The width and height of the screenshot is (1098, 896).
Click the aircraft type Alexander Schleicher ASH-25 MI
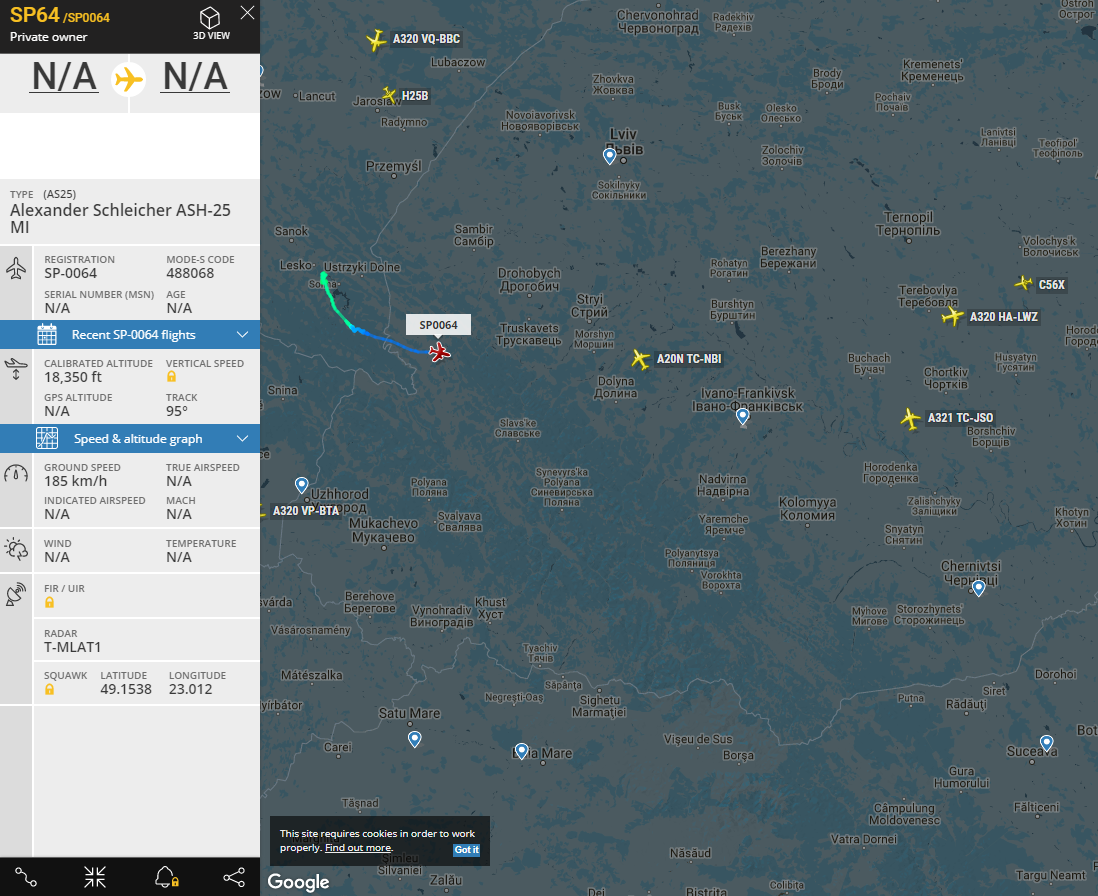click(120, 218)
